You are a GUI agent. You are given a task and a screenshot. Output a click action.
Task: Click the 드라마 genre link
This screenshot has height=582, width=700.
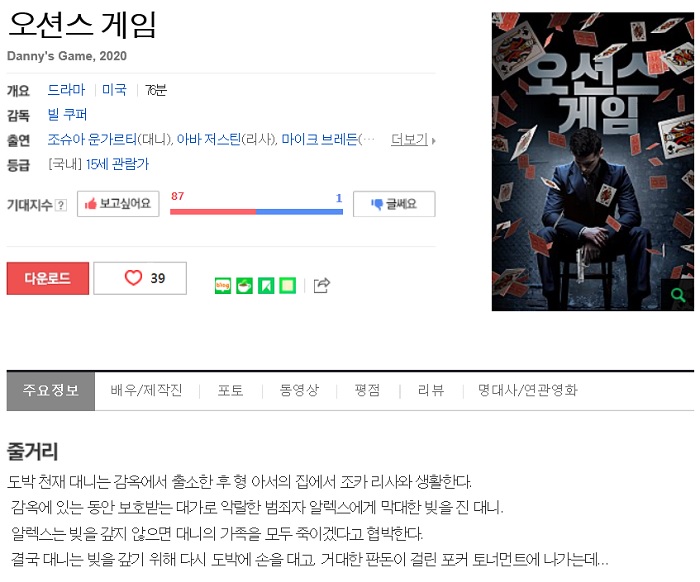pos(66,90)
